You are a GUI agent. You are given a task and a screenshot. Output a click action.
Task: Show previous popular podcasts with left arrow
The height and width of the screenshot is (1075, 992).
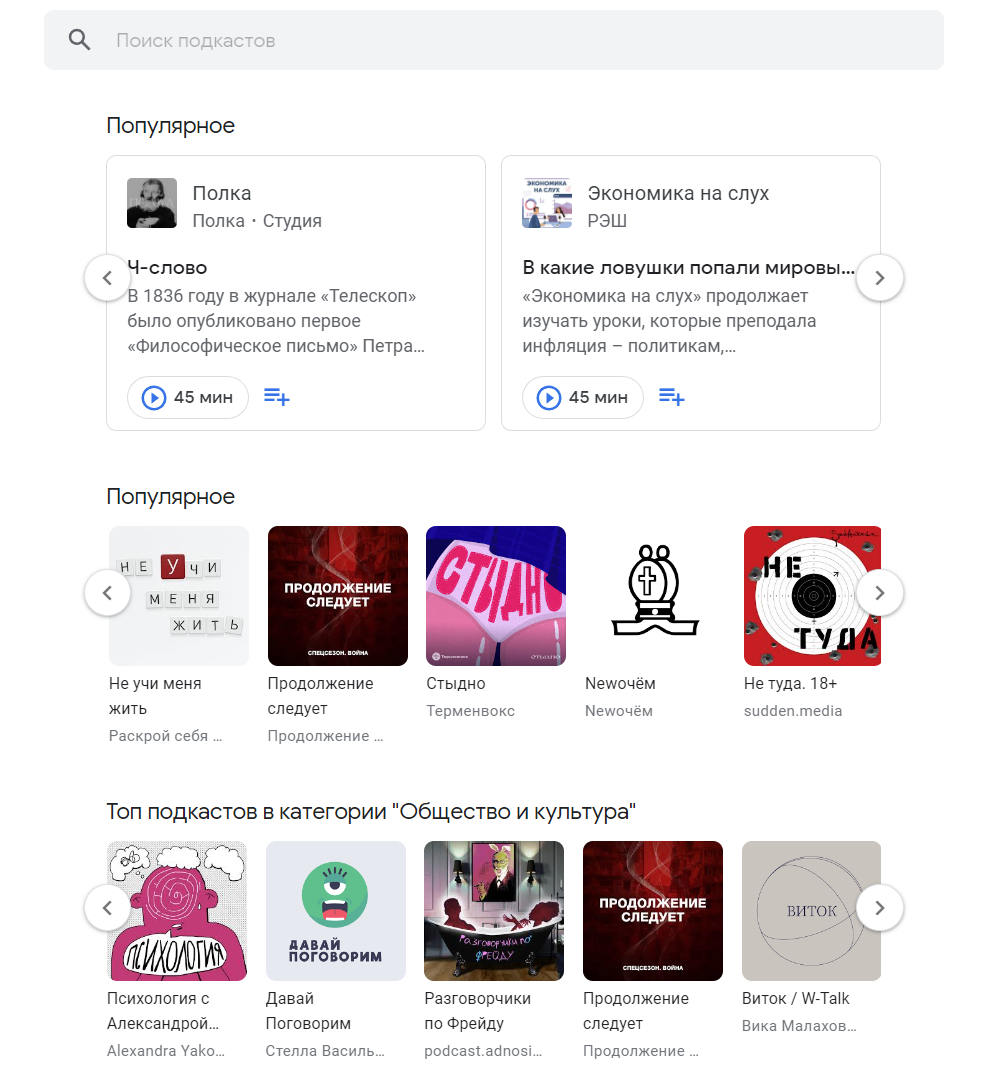108,594
